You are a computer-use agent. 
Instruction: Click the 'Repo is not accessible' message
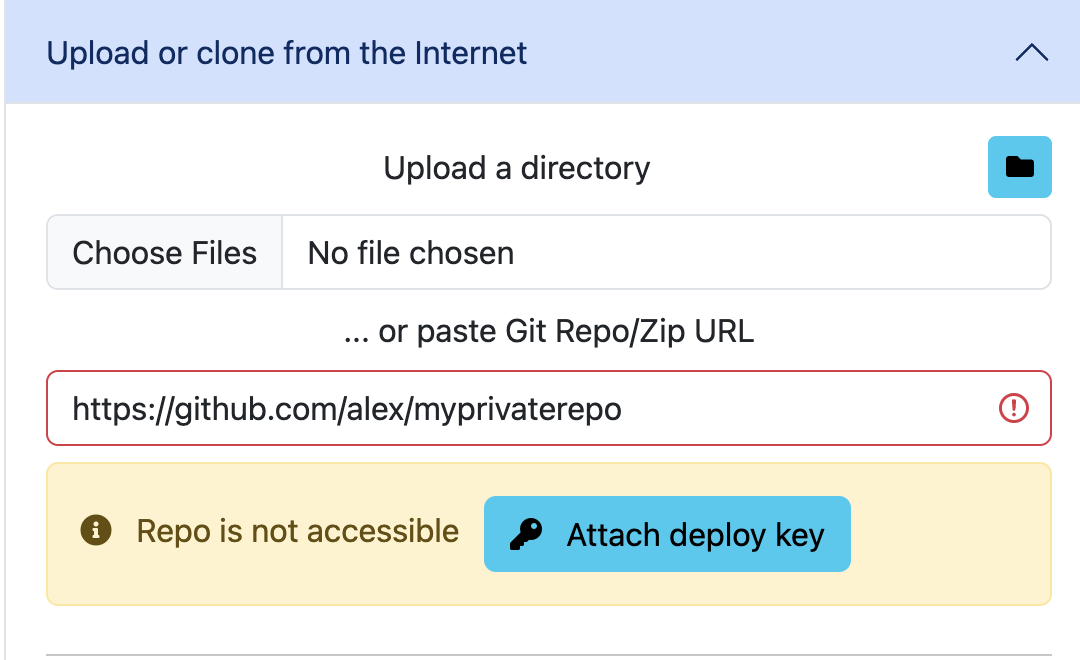(298, 531)
